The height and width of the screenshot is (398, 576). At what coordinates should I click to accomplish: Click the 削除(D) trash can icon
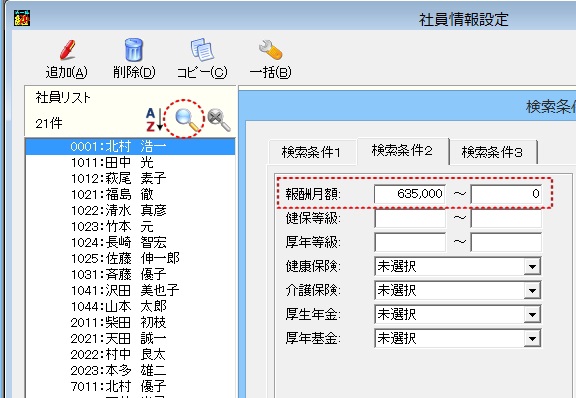[134, 50]
